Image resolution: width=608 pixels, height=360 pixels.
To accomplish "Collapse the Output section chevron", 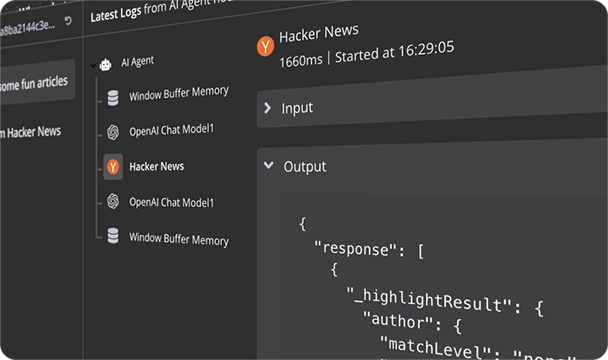I will (268, 165).
